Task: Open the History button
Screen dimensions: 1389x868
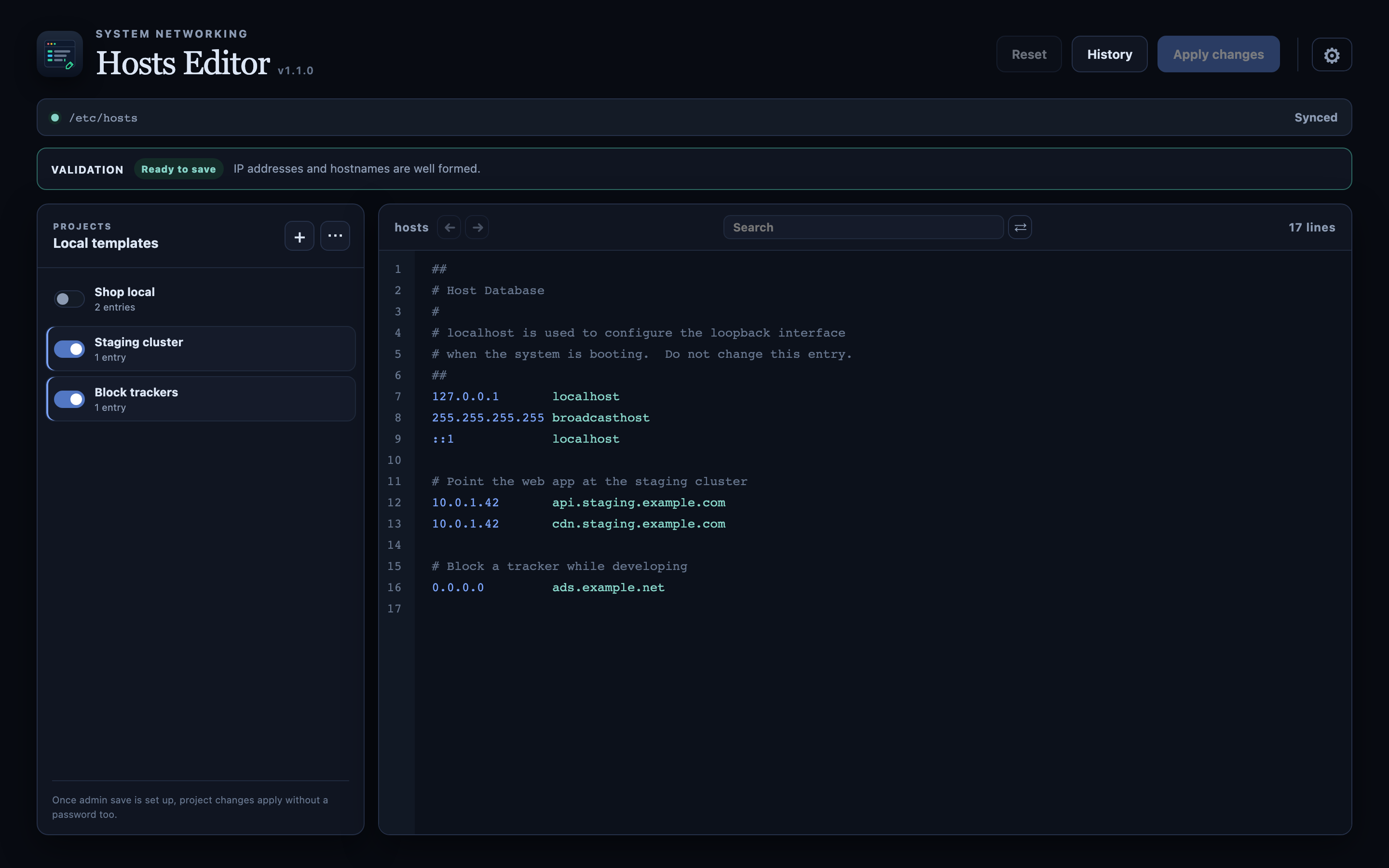Action: coord(1109,54)
